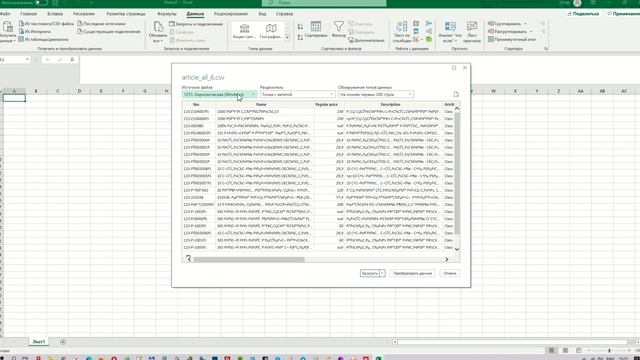Open the Page Layout (Разметка страницы) tab

click(x=126, y=14)
